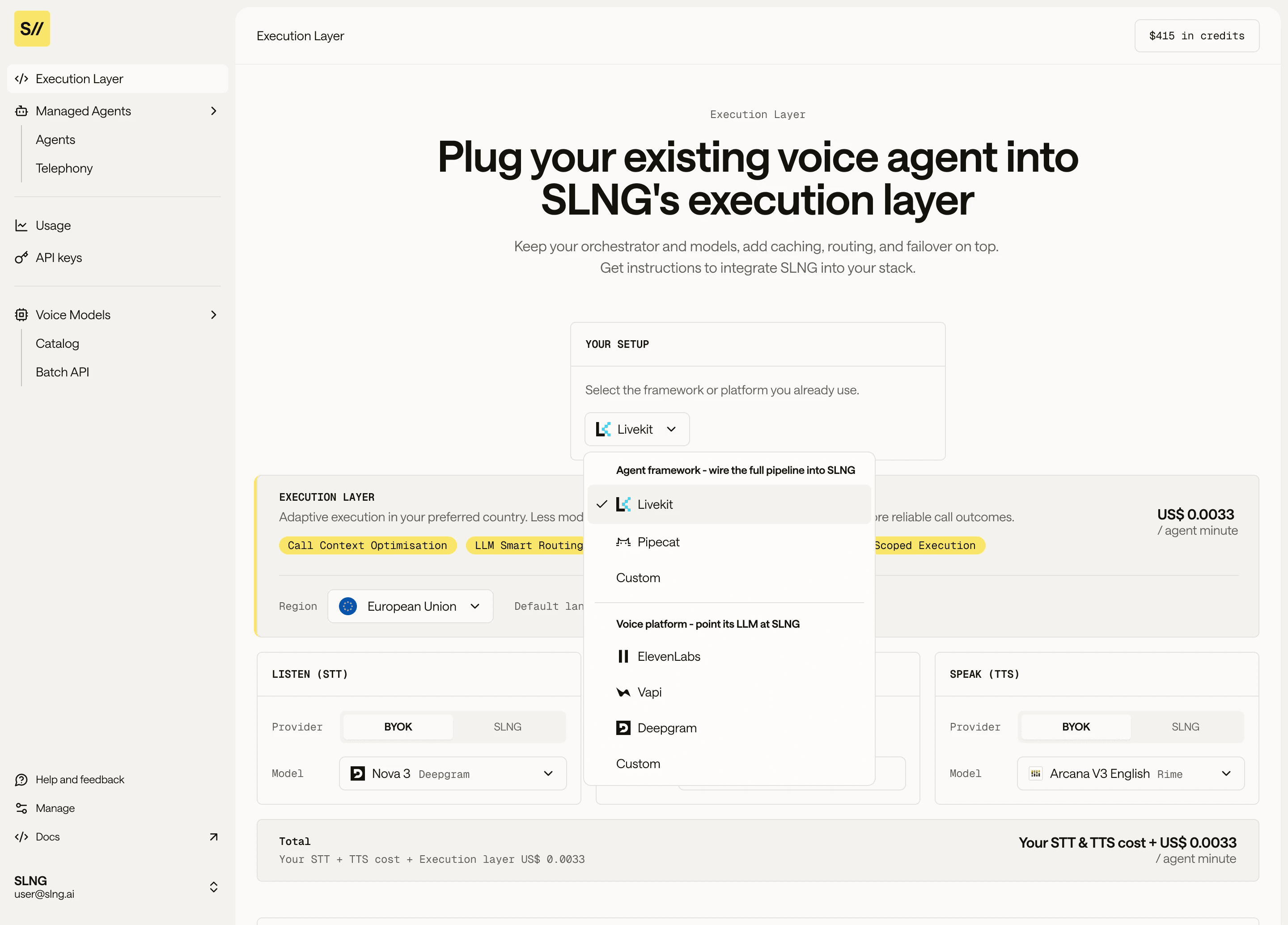Click the 'Agent framework - wire the full pipeline' heading
Image resolution: width=1288 pixels, height=925 pixels.
click(735, 470)
